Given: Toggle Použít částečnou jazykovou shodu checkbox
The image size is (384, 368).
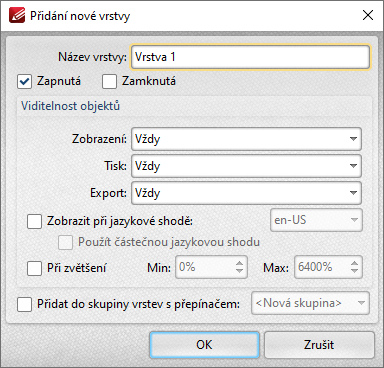Looking at the screenshot, I should click(65, 242).
